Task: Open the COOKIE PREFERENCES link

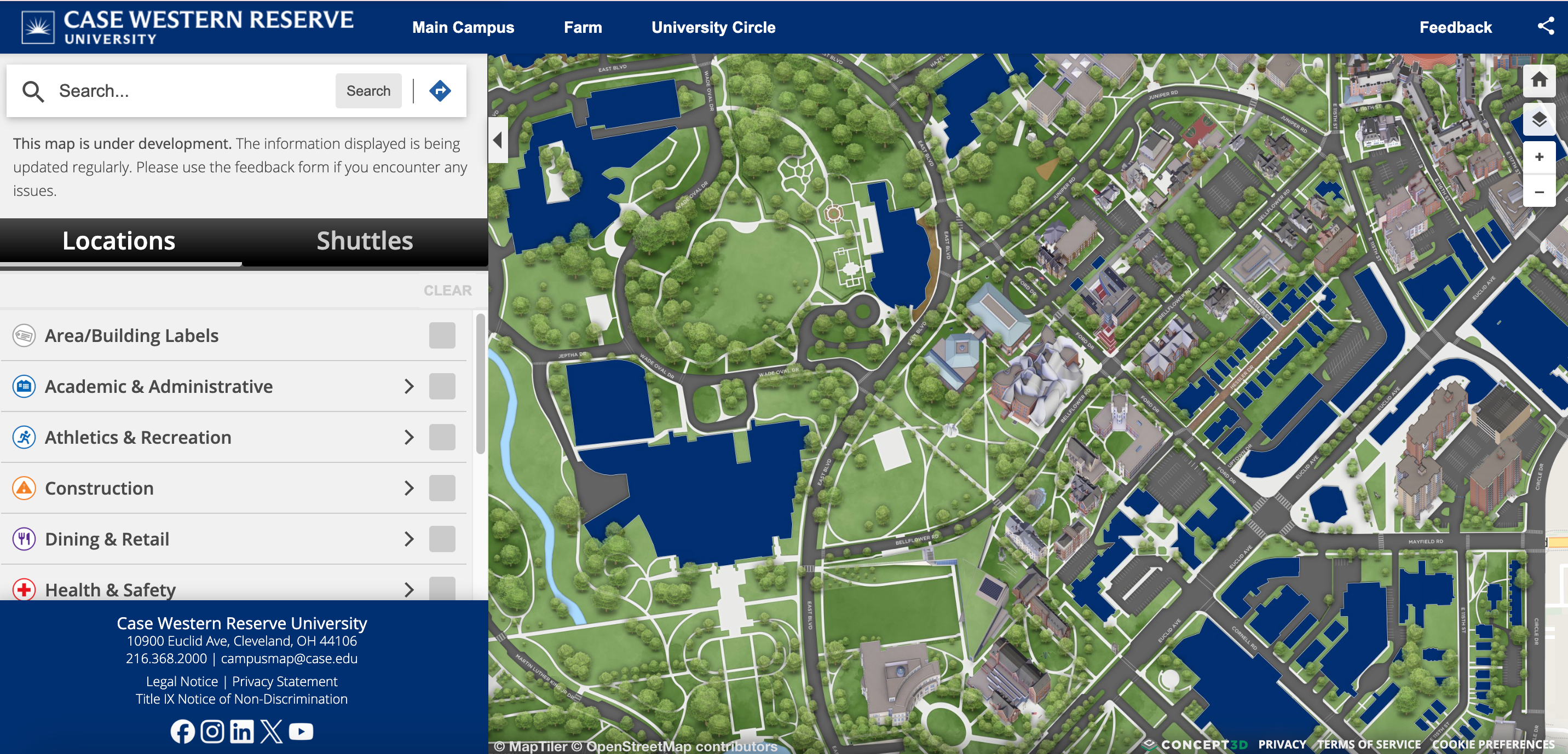Action: 1493,744
